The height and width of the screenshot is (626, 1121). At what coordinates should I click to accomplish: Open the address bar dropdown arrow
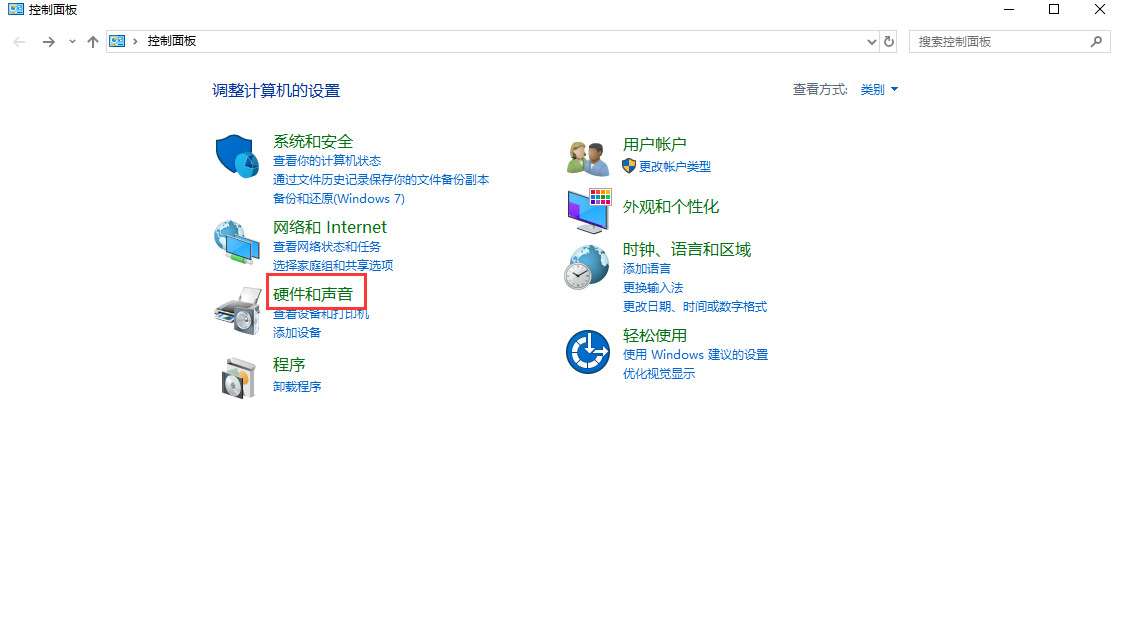871,41
